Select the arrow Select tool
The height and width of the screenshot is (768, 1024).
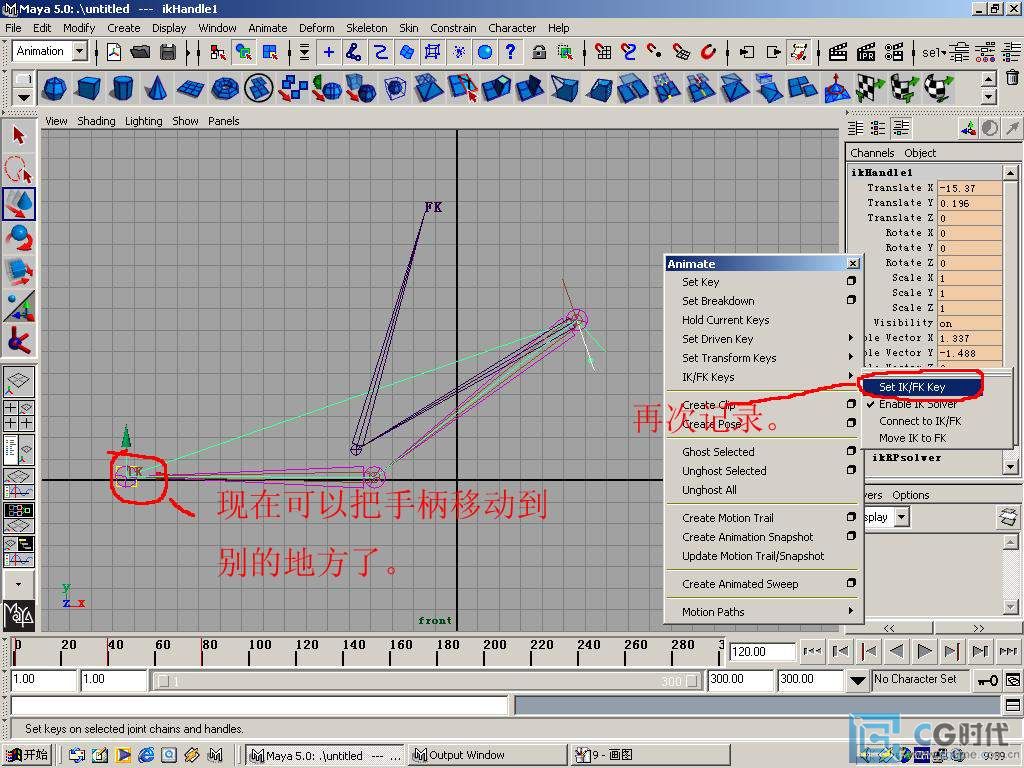(x=18, y=136)
